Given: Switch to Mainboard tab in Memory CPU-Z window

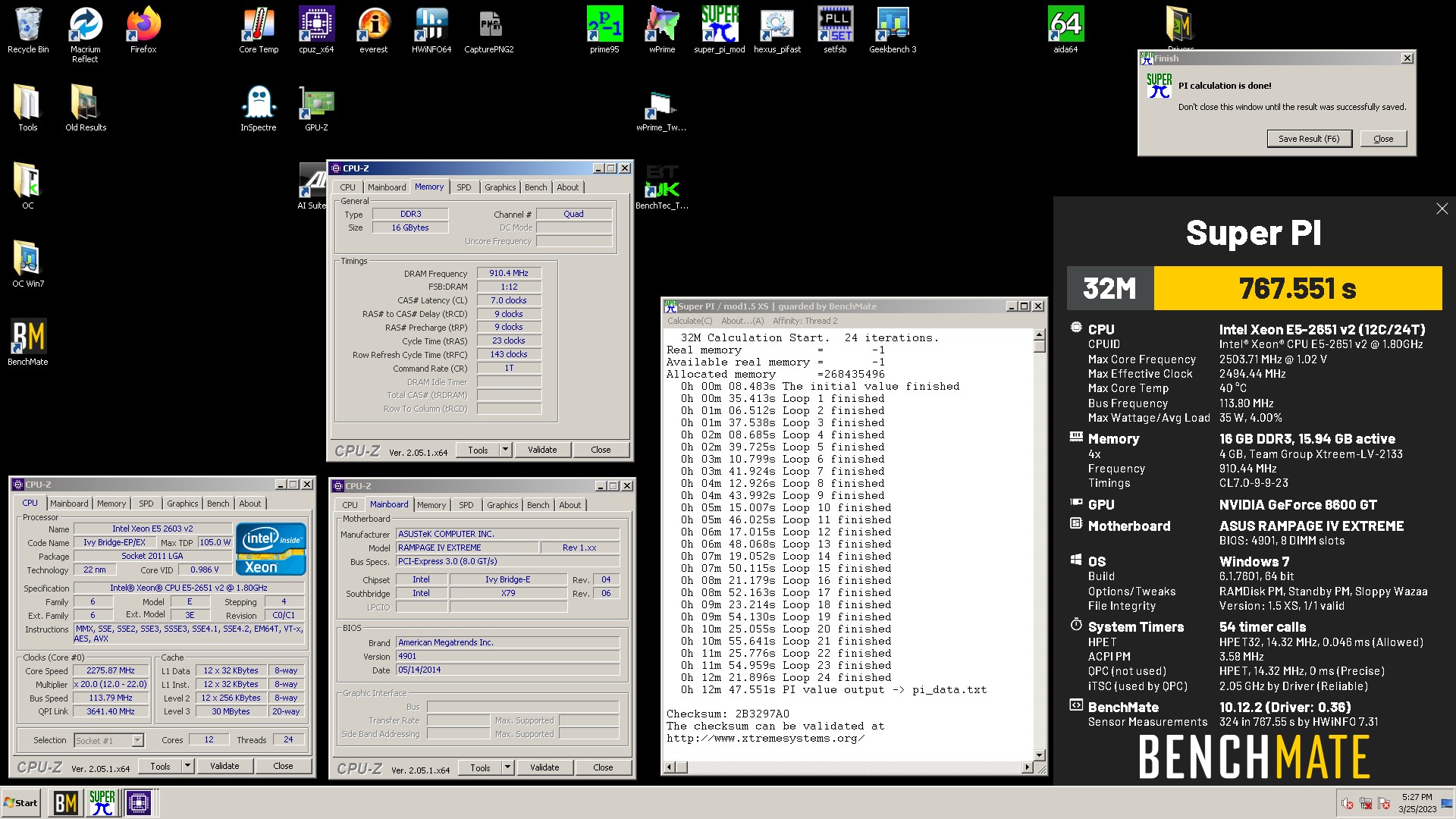Looking at the screenshot, I should point(387,187).
